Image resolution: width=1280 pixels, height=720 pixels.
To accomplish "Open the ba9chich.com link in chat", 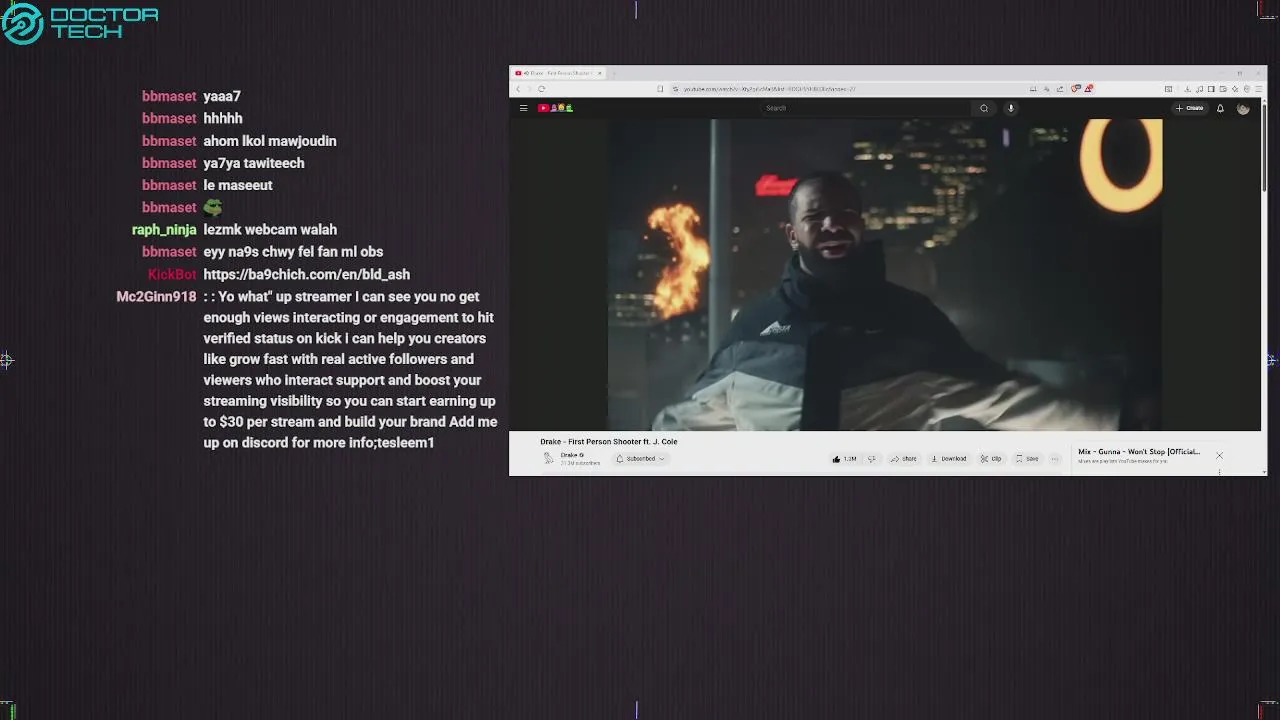I will tap(306, 274).
